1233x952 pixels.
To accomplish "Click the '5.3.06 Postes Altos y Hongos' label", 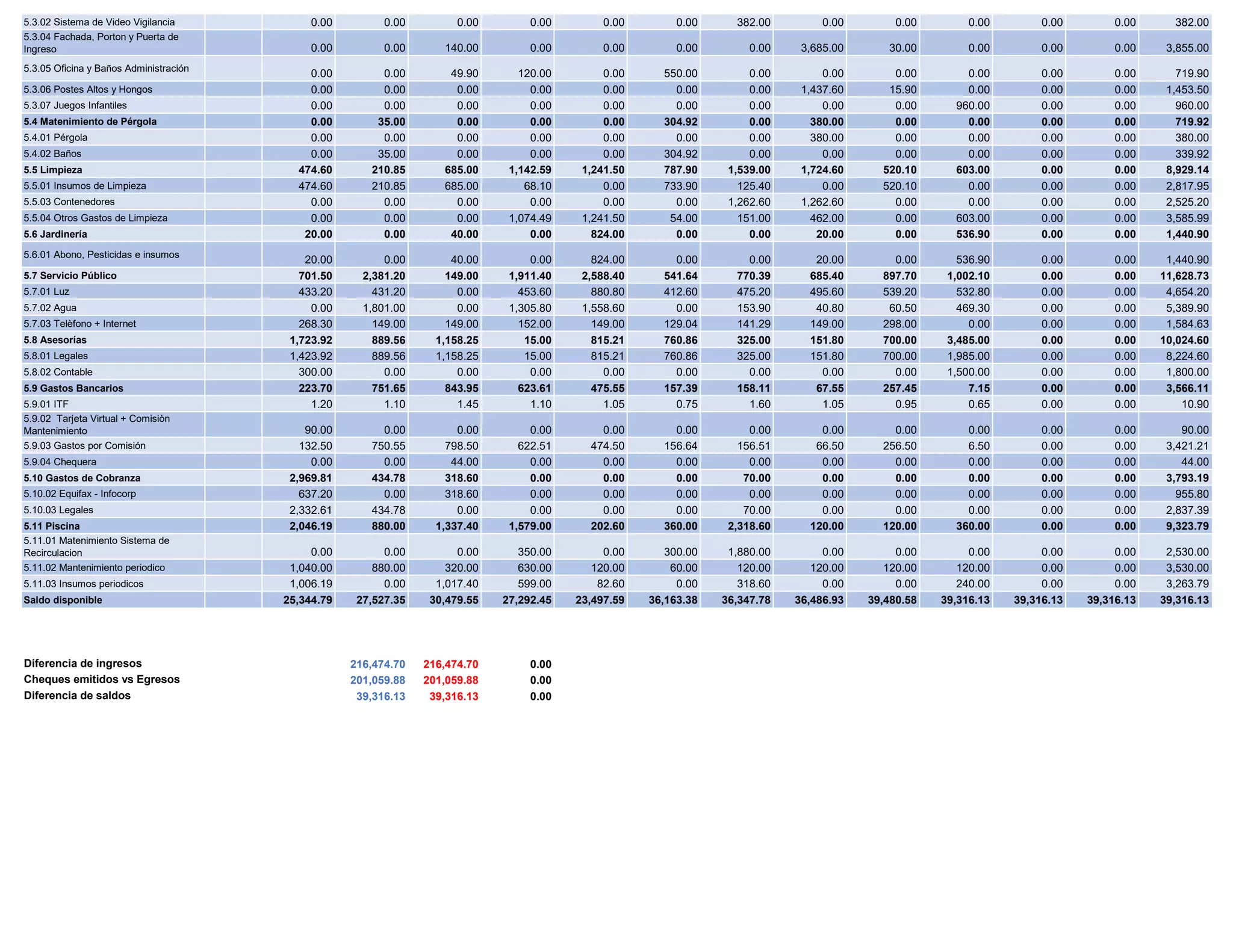I will tap(88, 90).
